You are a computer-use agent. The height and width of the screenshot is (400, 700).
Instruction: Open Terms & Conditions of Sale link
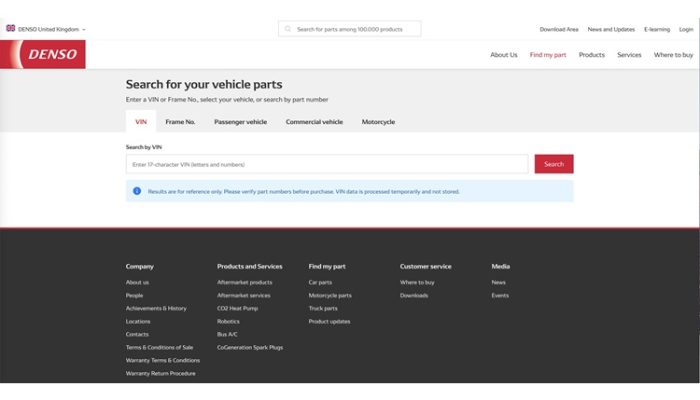click(159, 347)
